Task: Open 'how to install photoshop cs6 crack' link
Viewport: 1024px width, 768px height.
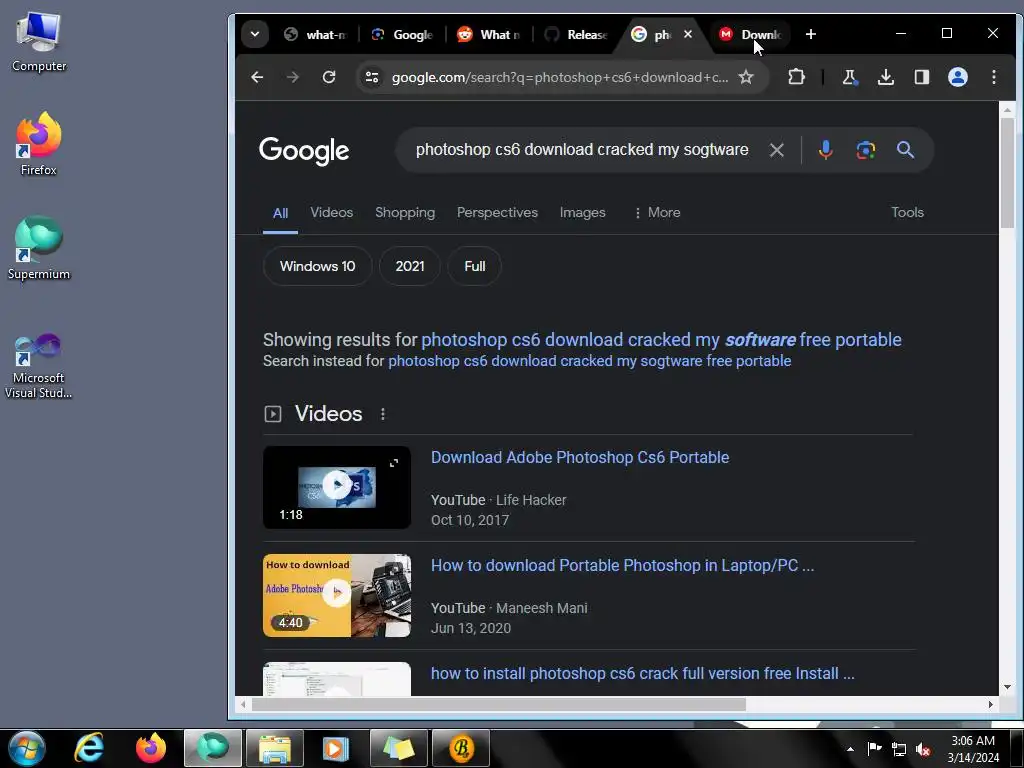Action: coord(643,673)
